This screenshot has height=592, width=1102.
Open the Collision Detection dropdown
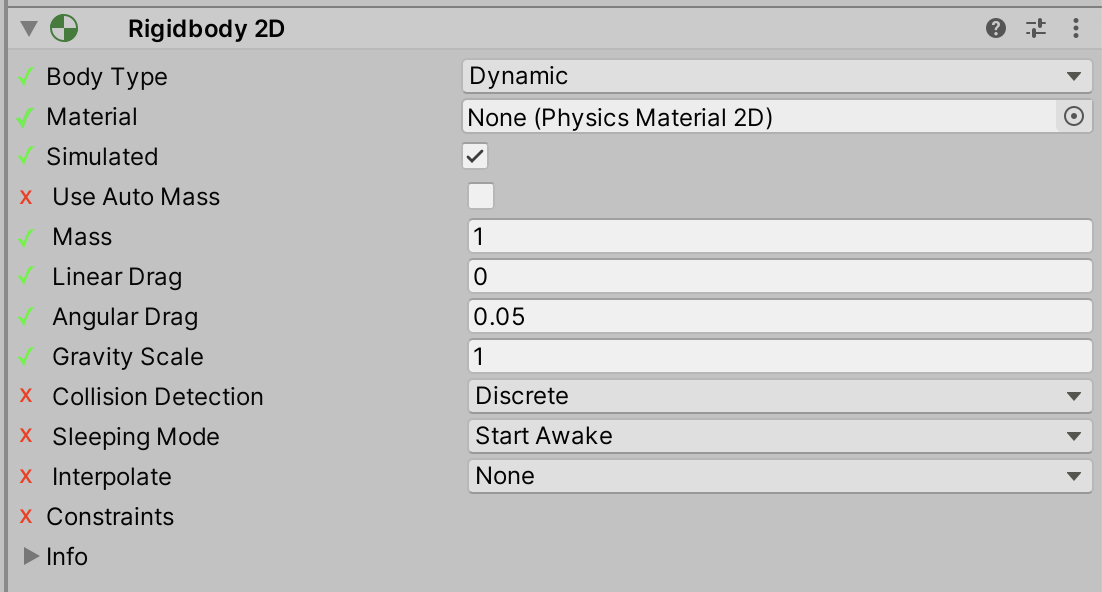[779, 396]
